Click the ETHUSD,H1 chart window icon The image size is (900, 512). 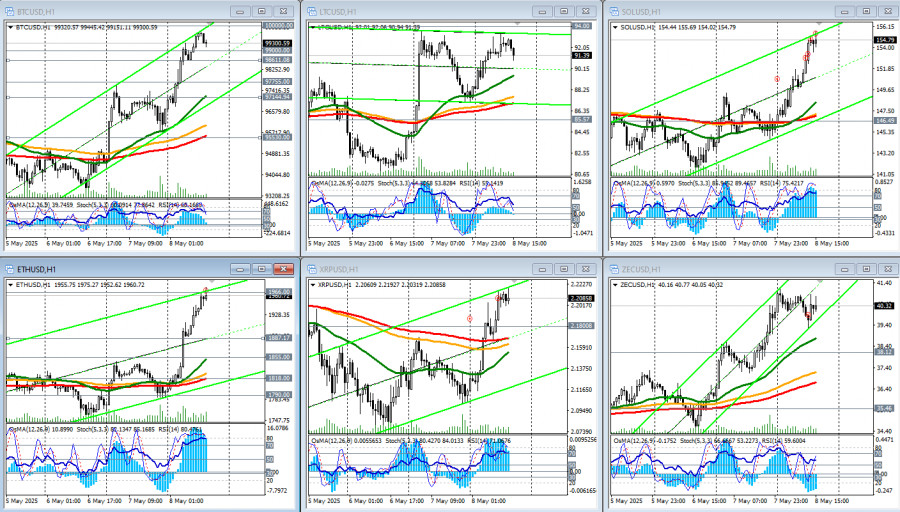coord(9,269)
